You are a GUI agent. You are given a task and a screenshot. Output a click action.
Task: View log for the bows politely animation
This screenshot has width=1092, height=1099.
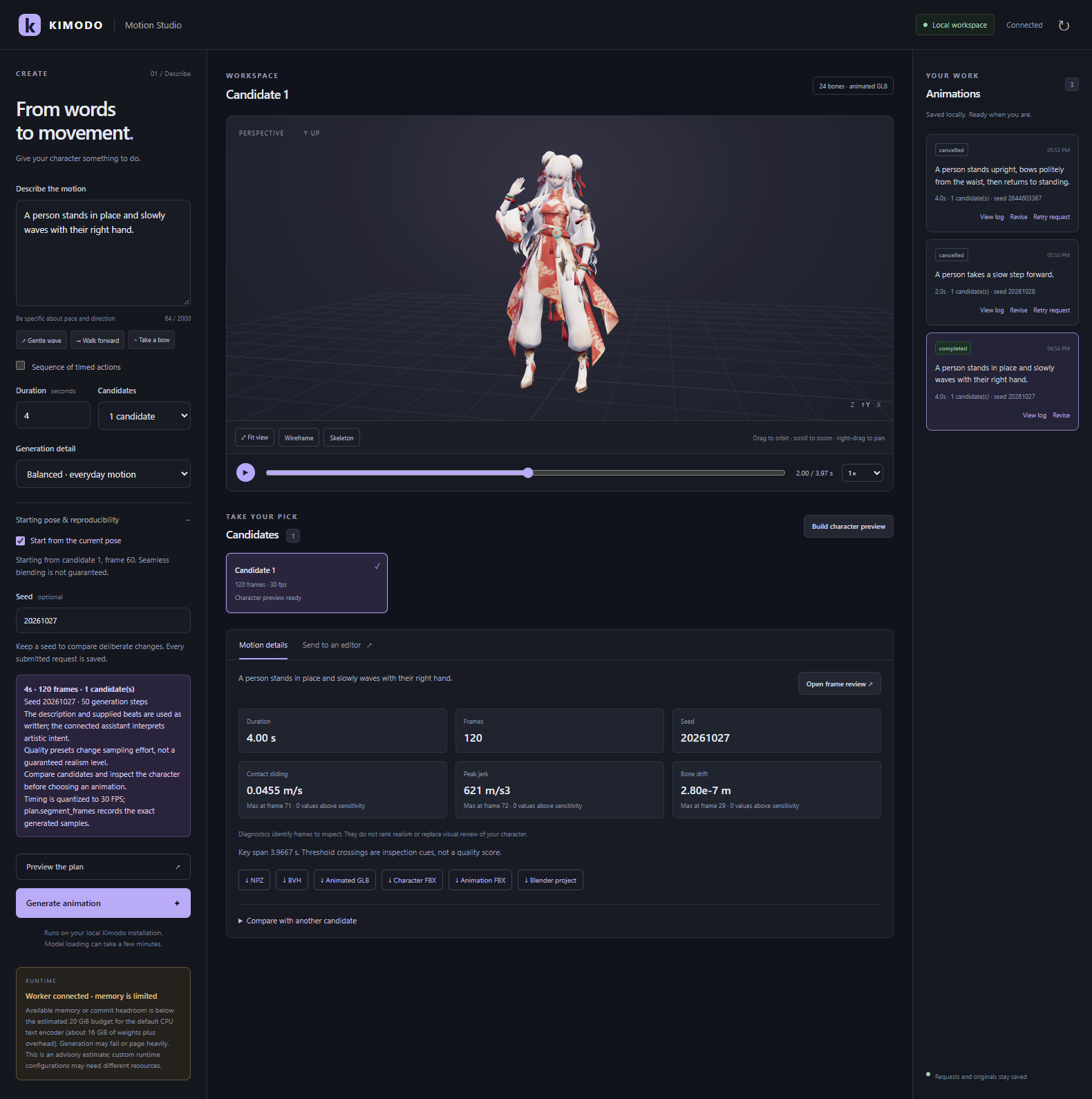coord(991,217)
